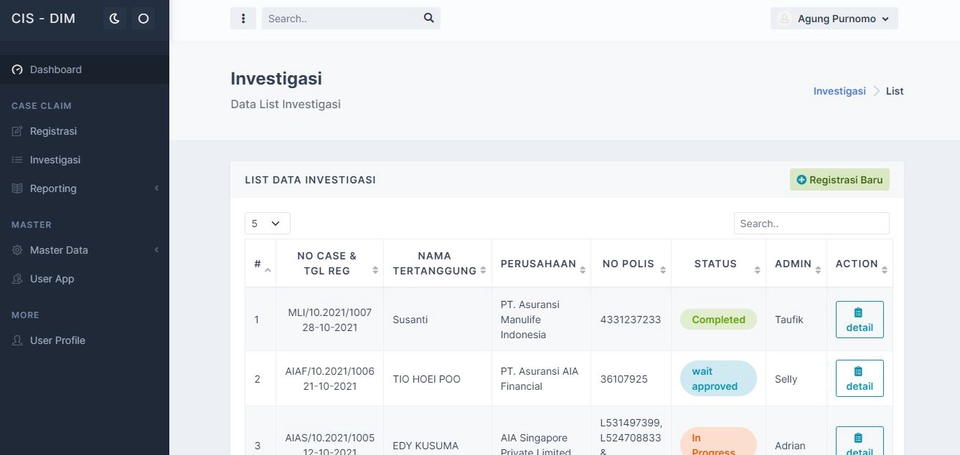Sort by No Case & Tgl Reg column
This screenshot has height=455, width=960.
click(329, 264)
